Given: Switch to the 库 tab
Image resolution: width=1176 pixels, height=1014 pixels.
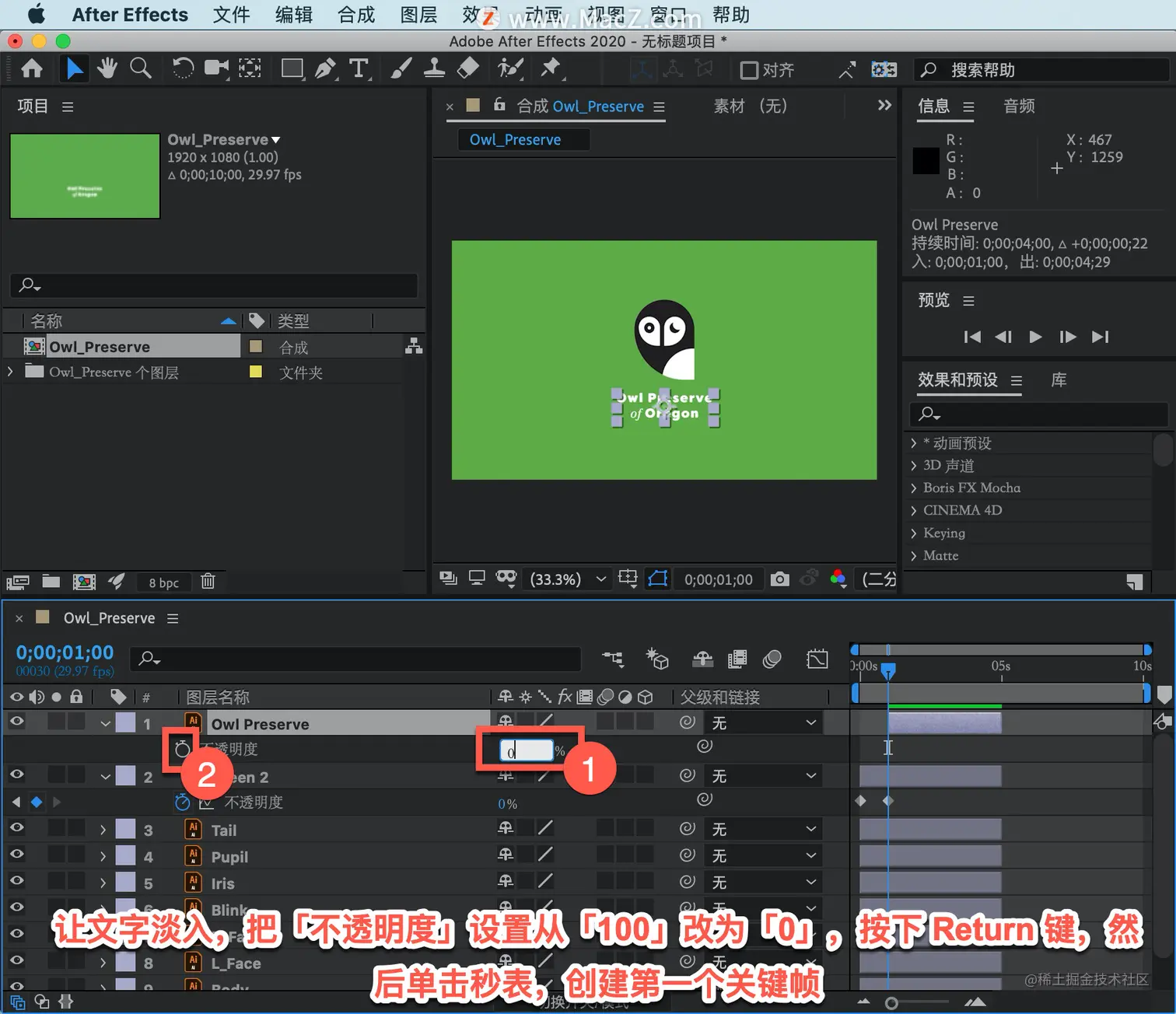Looking at the screenshot, I should tap(1059, 380).
